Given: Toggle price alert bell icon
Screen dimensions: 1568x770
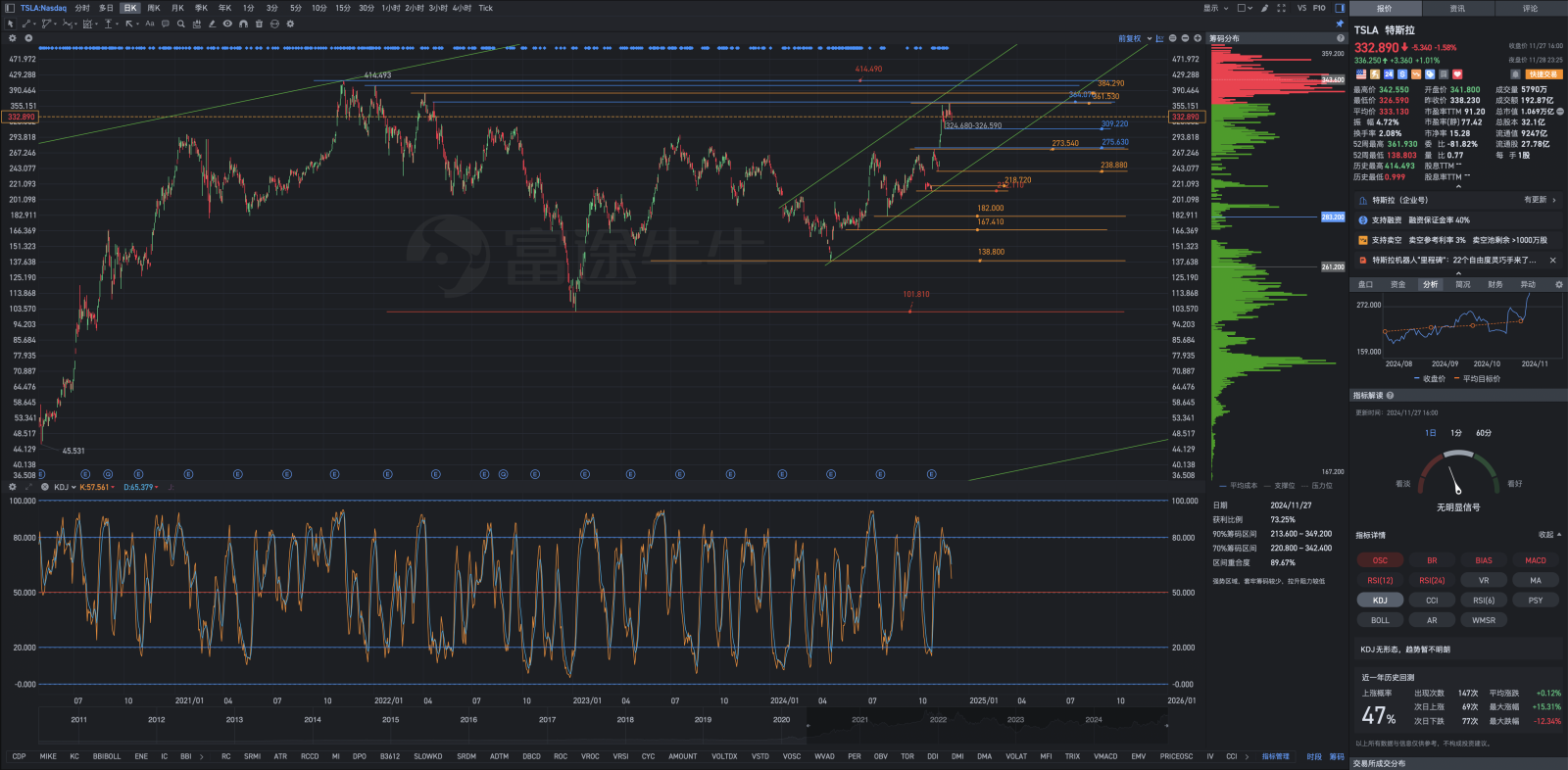Looking at the screenshot, I should tap(1515, 74).
